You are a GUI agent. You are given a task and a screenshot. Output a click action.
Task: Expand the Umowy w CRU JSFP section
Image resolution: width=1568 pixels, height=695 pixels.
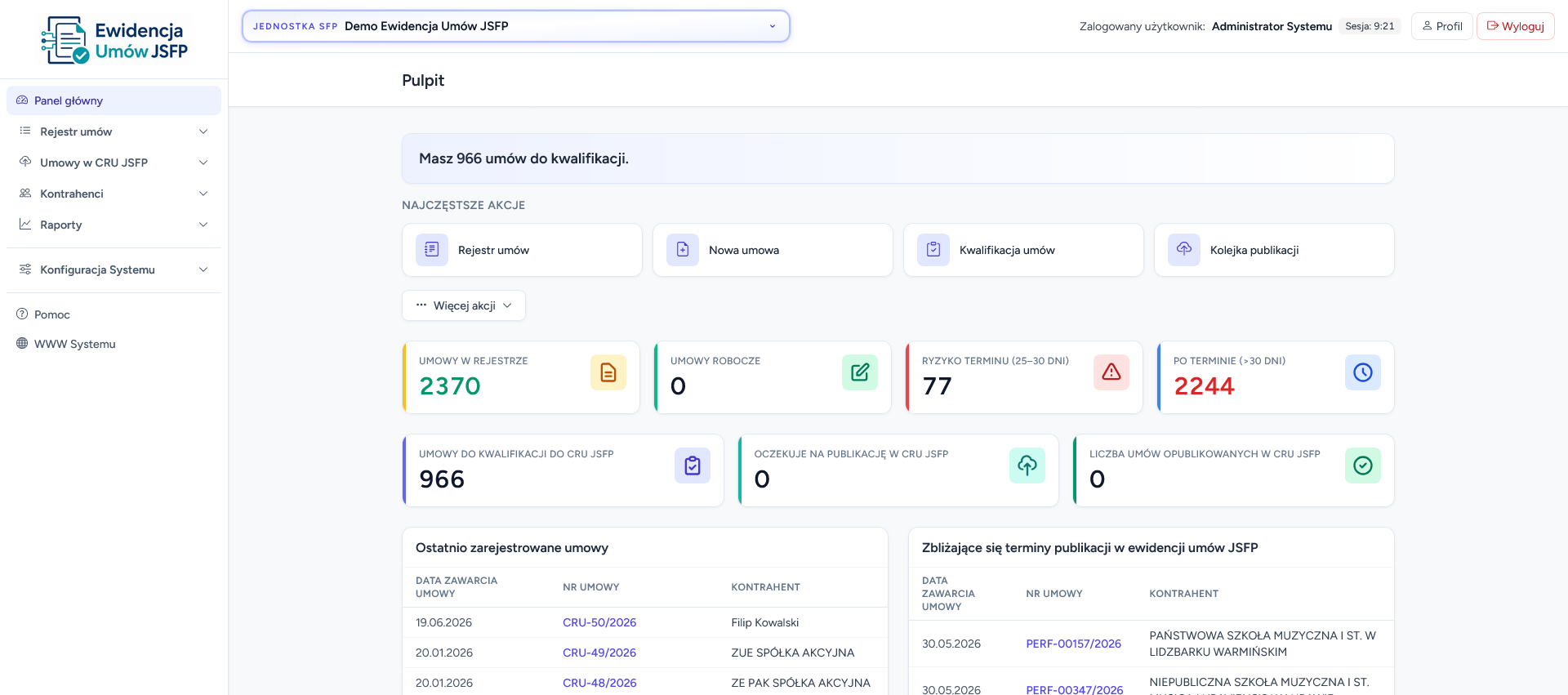[114, 163]
